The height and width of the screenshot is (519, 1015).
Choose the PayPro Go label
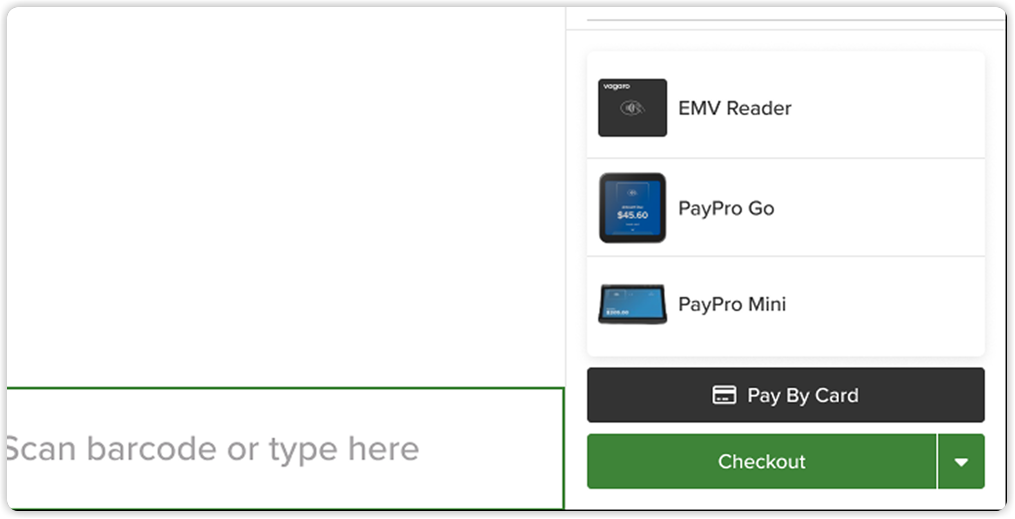tap(726, 208)
